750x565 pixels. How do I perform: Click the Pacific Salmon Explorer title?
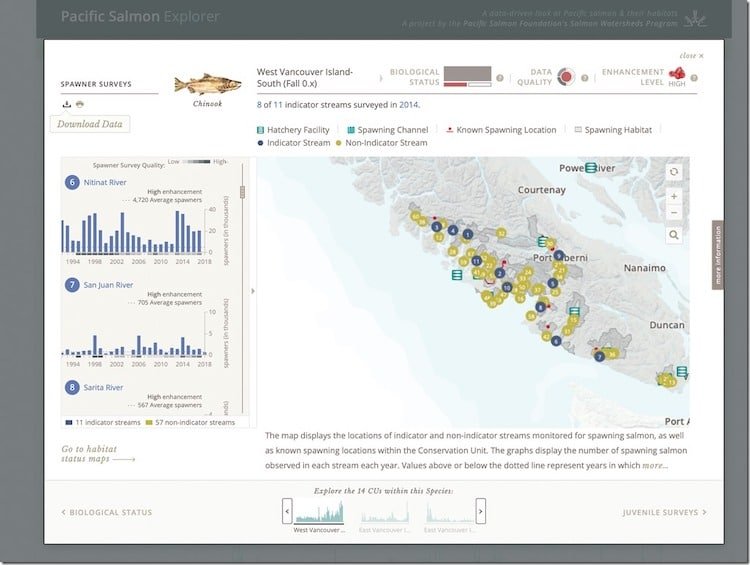[140, 16]
